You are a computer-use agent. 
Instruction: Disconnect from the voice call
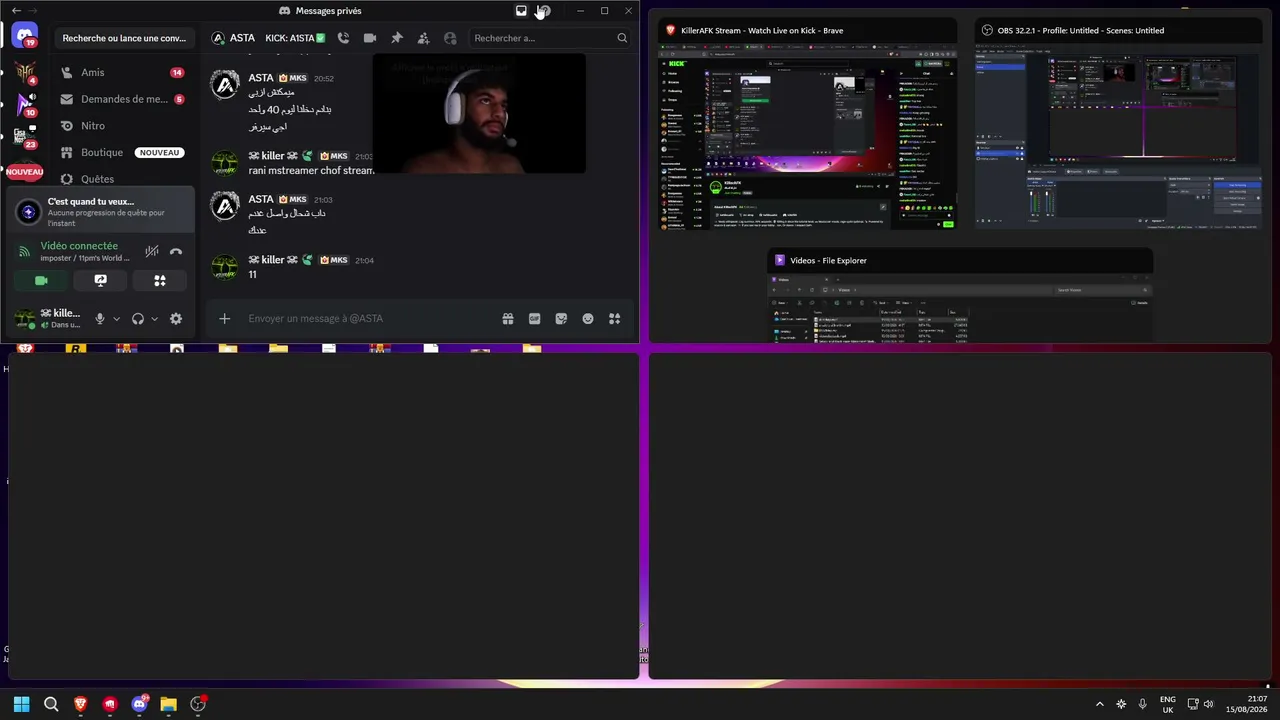coord(176,252)
